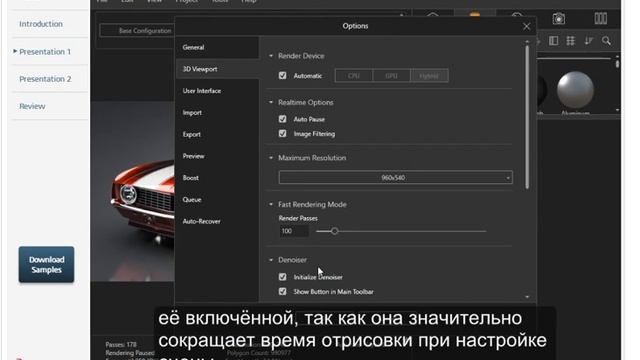Click the Options dialog scroll up arrow

tap(527, 42)
